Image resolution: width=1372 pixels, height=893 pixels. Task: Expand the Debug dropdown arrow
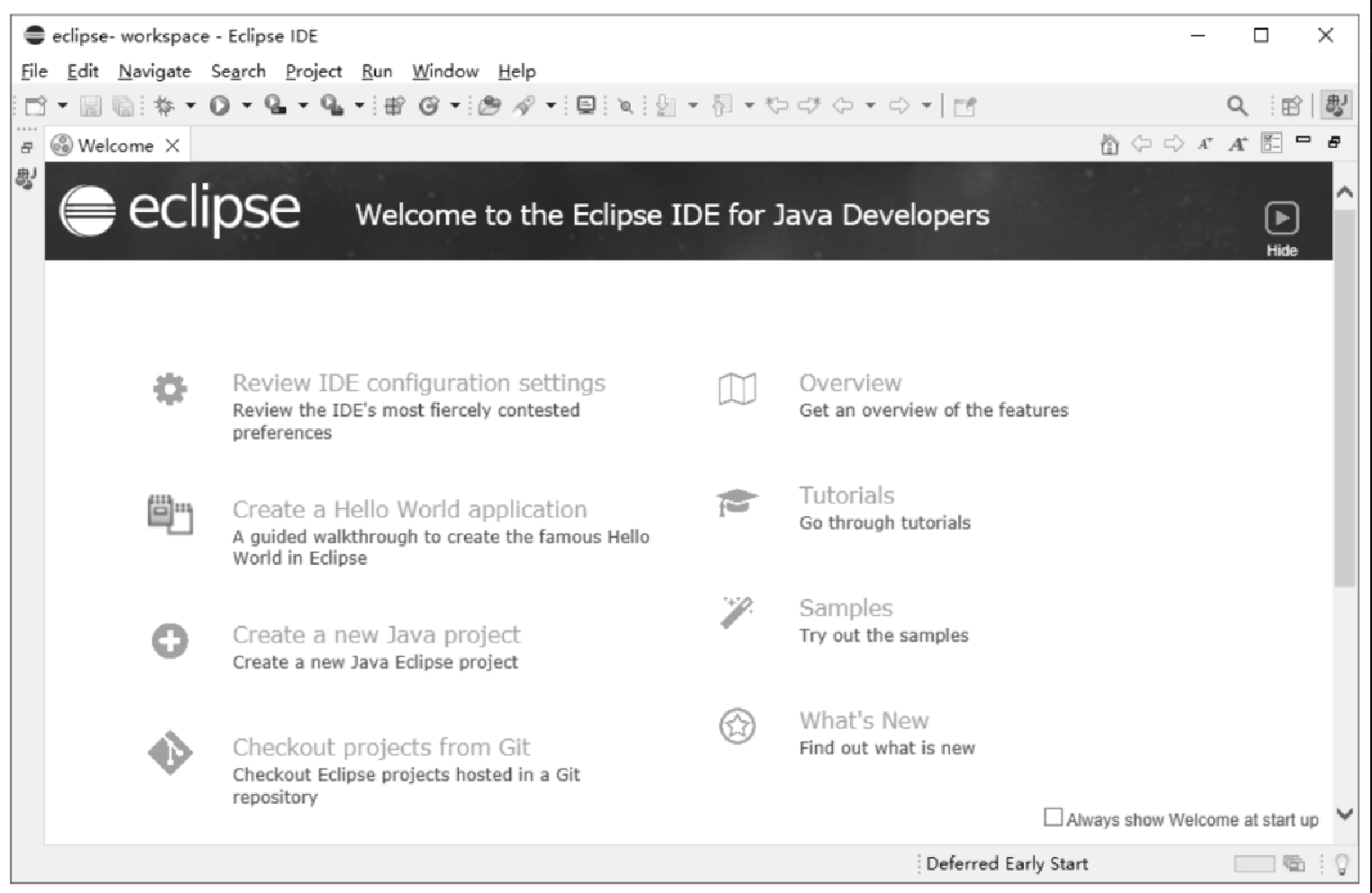(190, 106)
